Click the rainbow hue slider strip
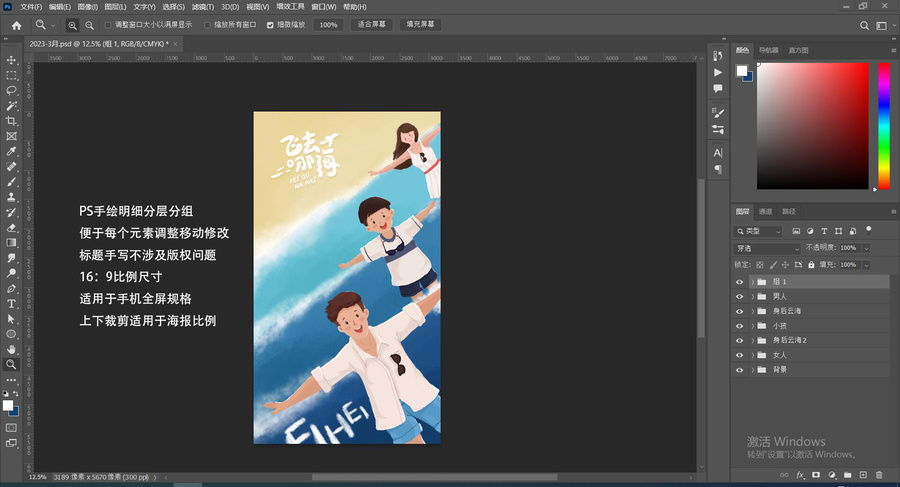Screen dimensions: 900x487 click(884, 126)
